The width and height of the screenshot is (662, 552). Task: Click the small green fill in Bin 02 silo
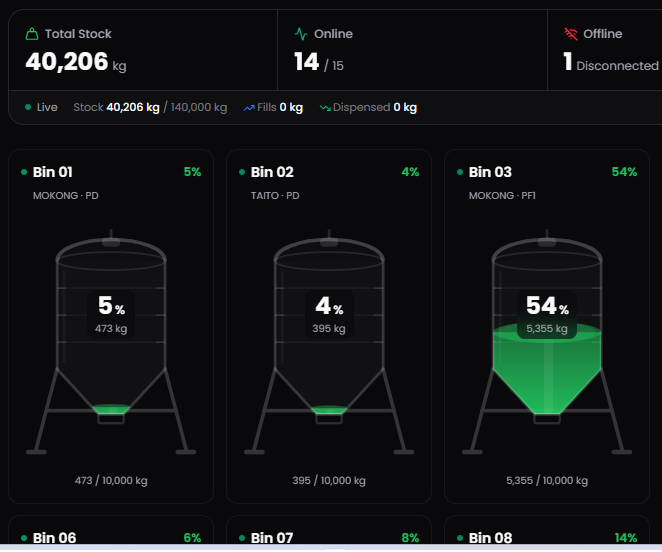click(x=329, y=409)
